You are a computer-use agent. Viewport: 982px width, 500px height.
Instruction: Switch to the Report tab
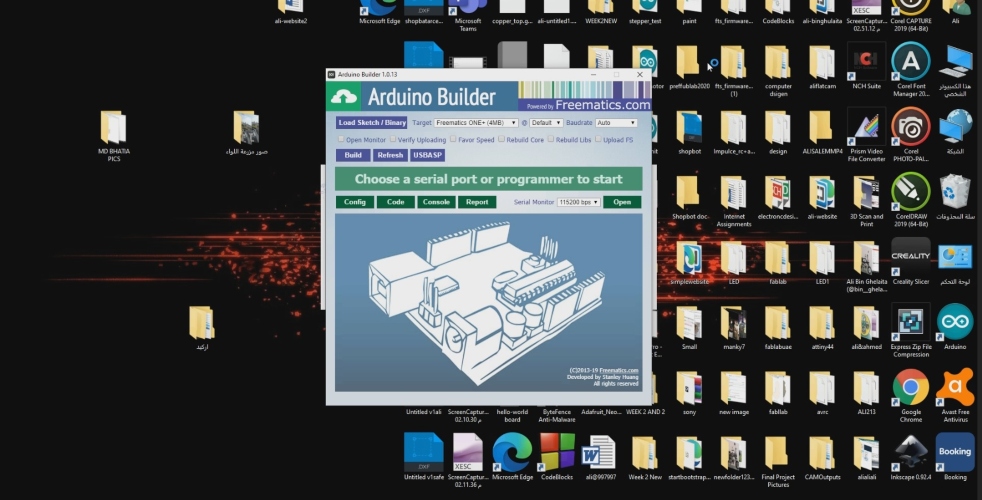coord(477,202)
